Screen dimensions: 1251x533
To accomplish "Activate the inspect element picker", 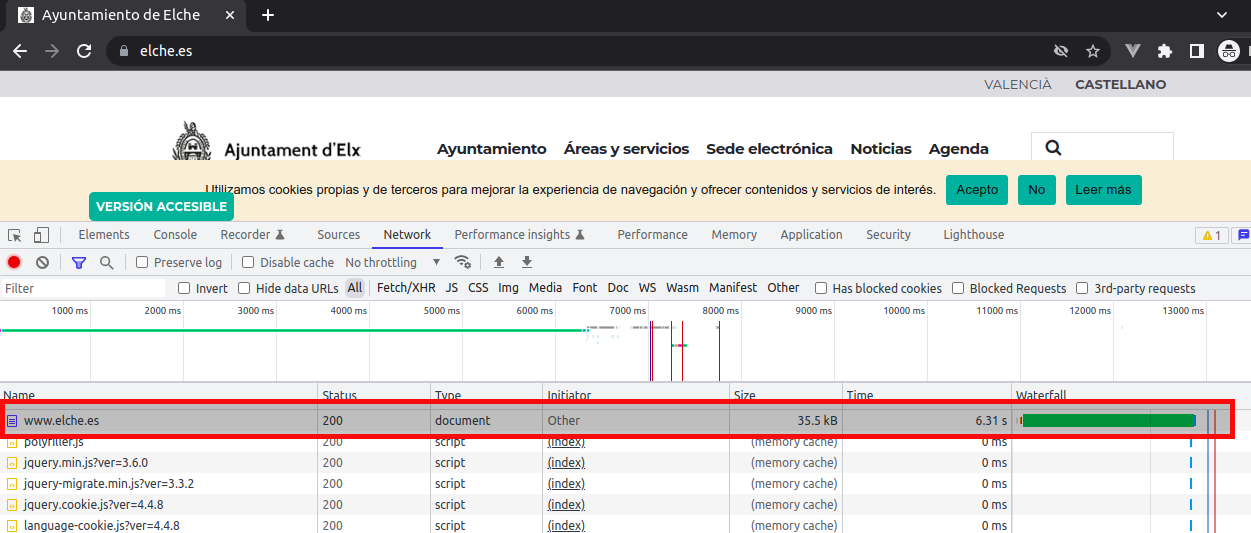I will [15, 235].
